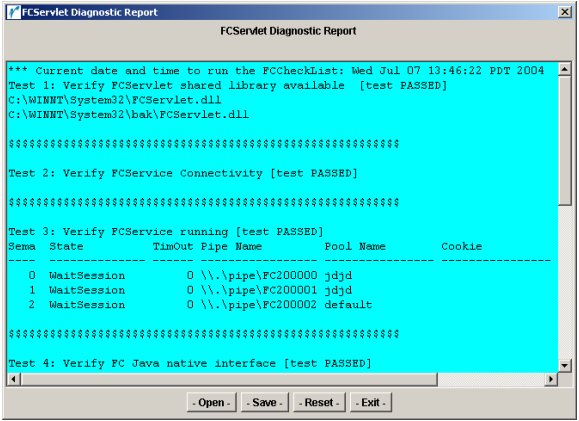Screen dimensions: 579x421
Task: Click the Test 1 shared library line
Action: [228, 86]
